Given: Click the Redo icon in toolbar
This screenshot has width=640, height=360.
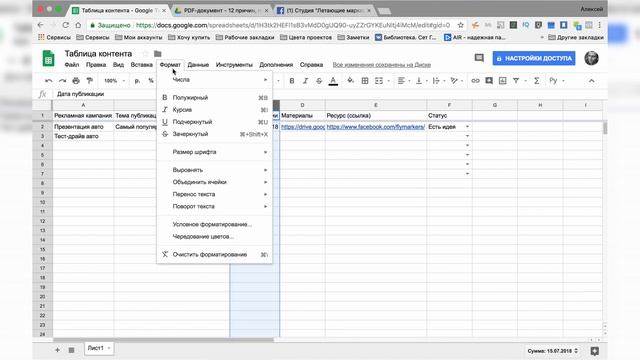Looking at the screenshot, I should [x=62, y=81].
